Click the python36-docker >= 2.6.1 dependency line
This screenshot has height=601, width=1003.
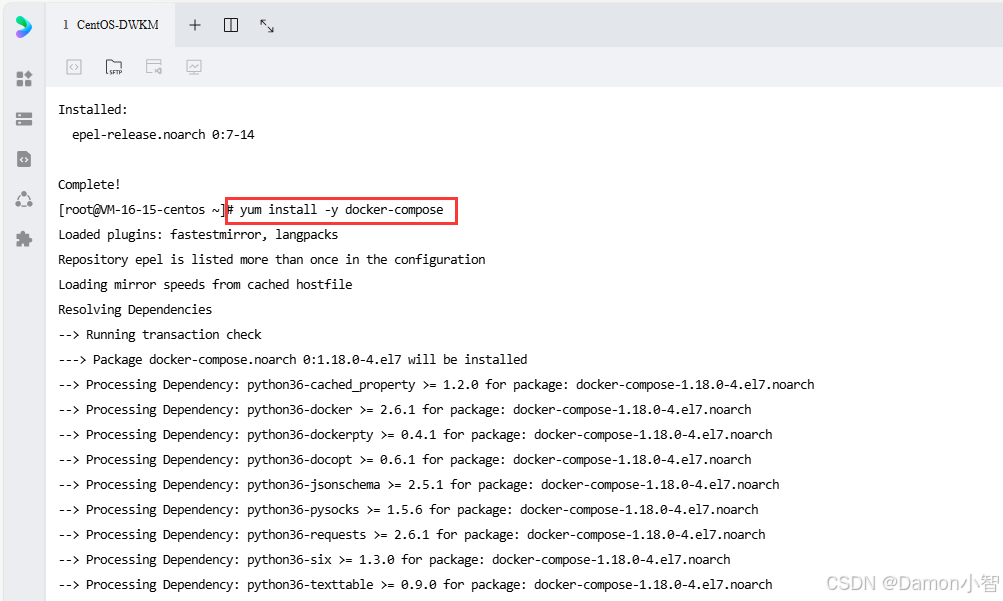[405, 409]
